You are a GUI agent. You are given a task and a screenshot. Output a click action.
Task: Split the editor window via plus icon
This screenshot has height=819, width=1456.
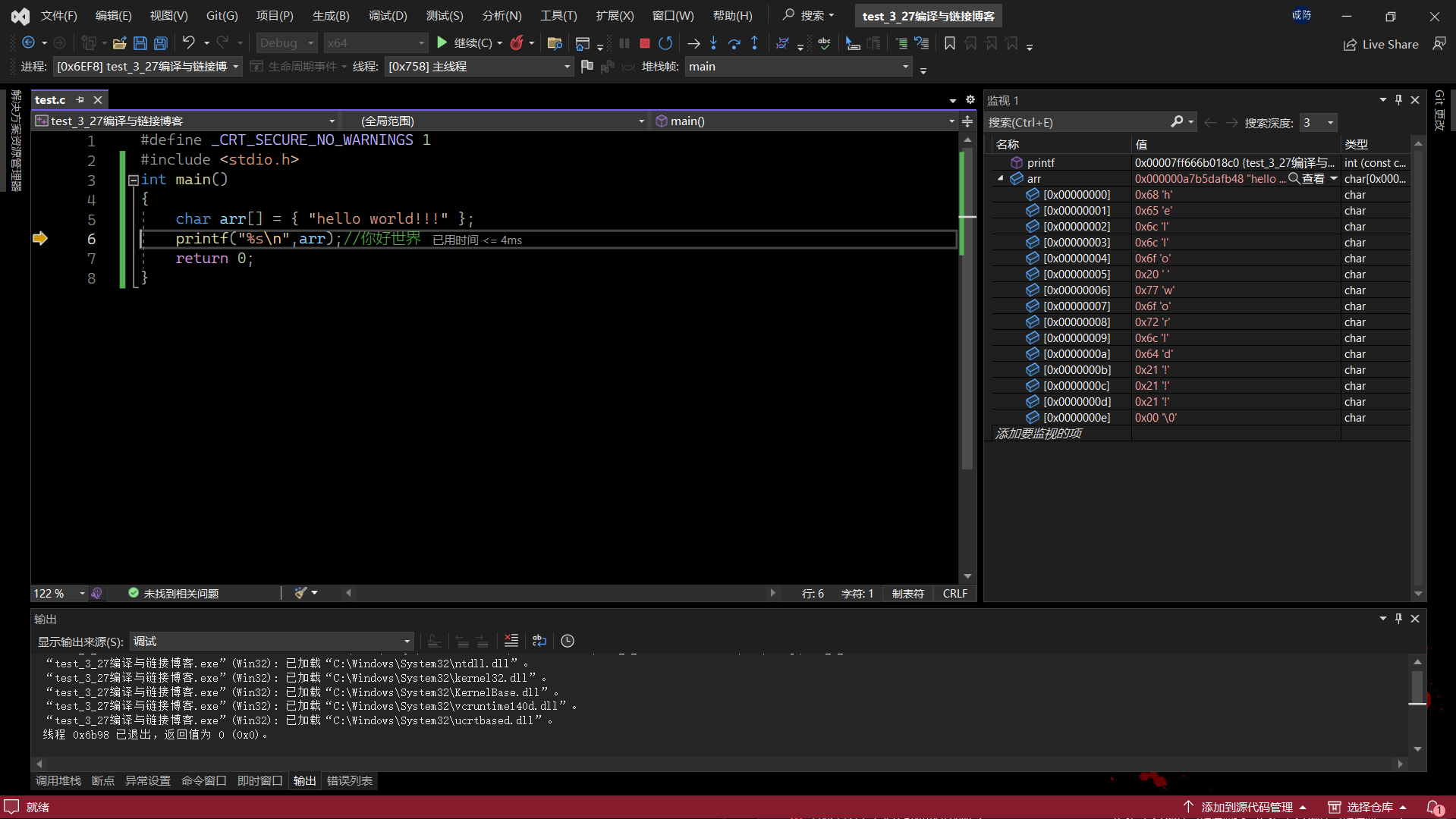pos(967,121)
